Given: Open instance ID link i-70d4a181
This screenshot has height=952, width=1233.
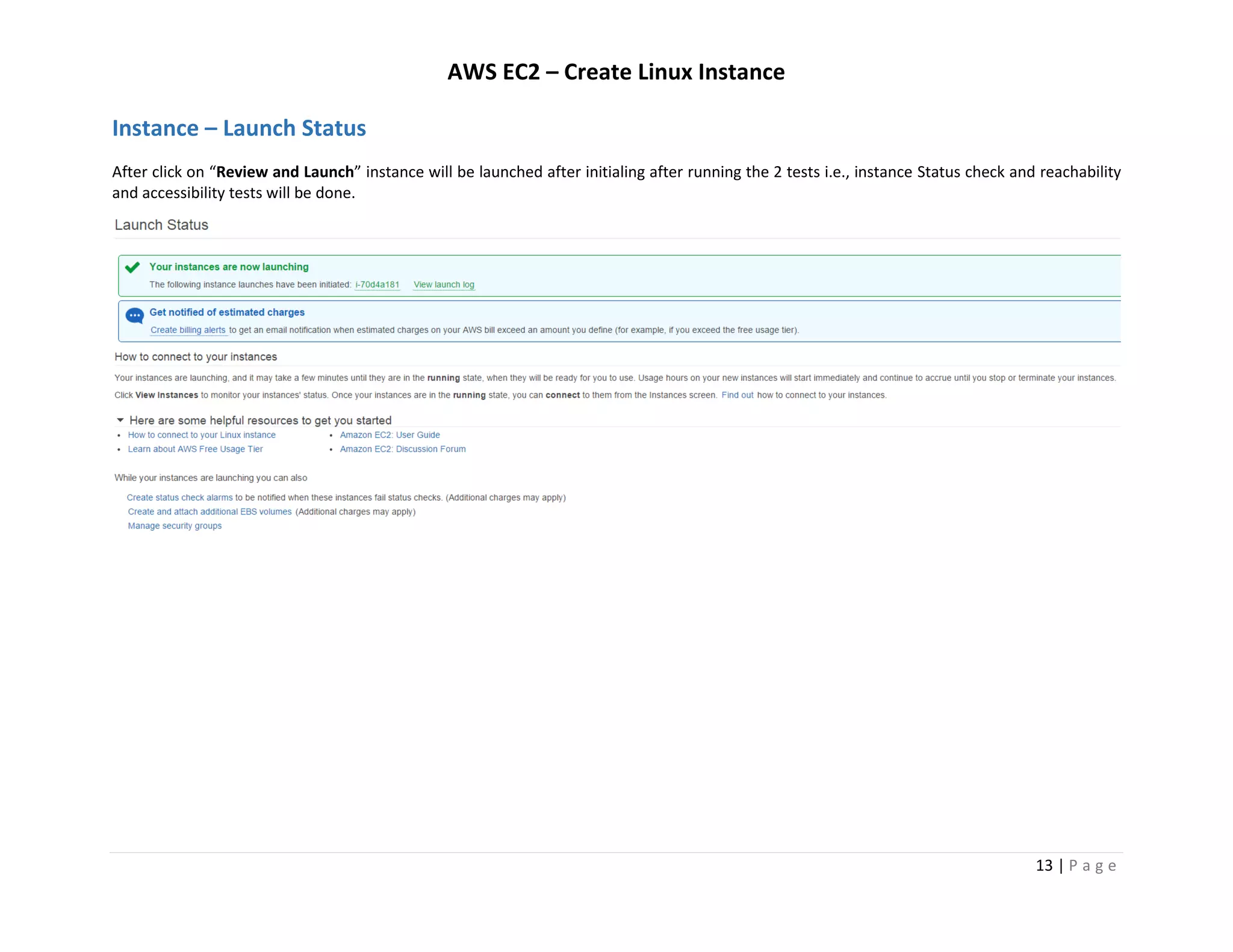Looking at the screenshot, I should pos(377,285).
